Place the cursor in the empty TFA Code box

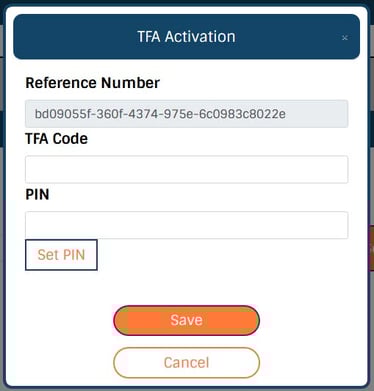coord(187,169)
